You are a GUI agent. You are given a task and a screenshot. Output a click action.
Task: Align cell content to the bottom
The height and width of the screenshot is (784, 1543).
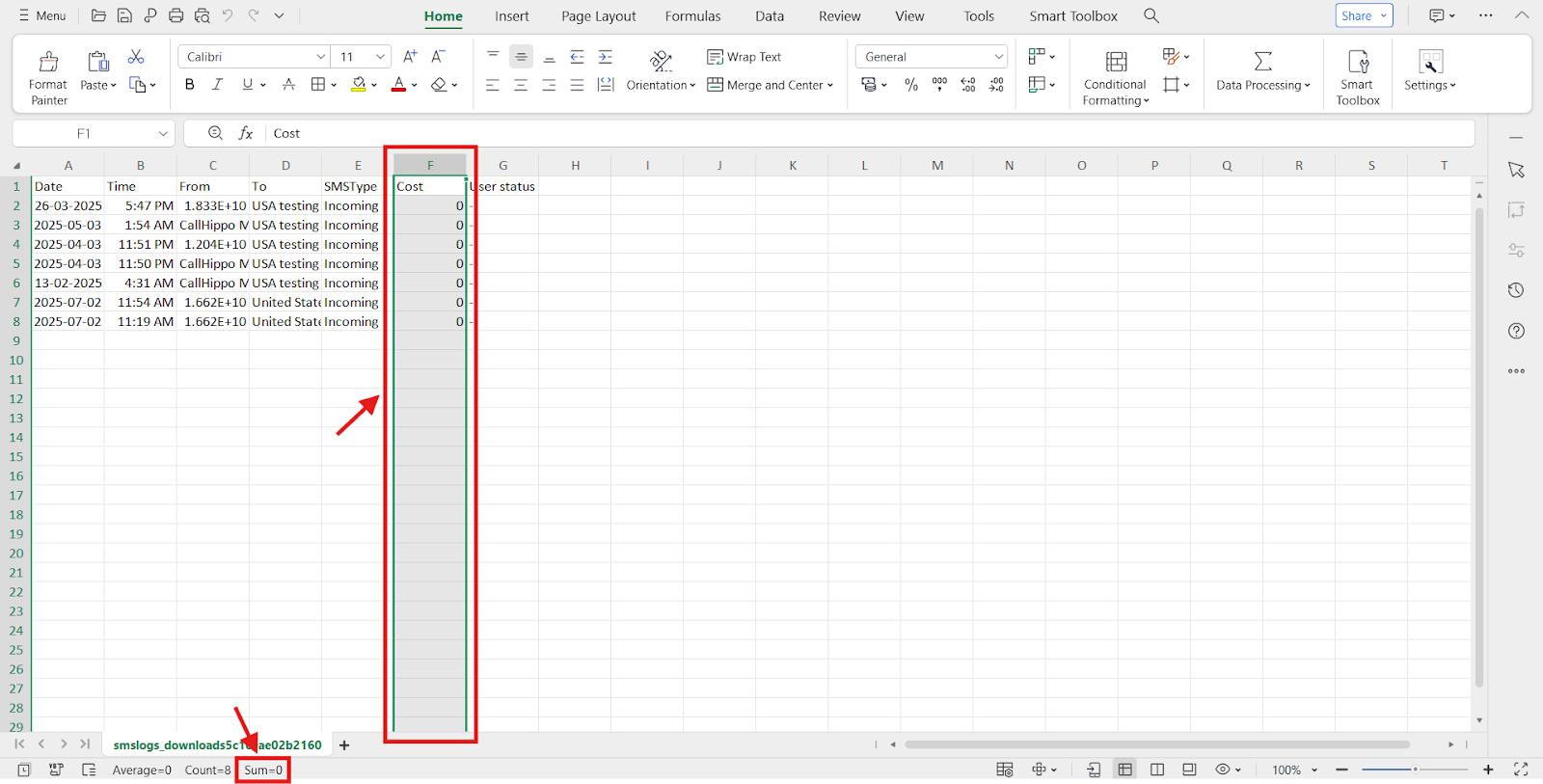point(549,57)
